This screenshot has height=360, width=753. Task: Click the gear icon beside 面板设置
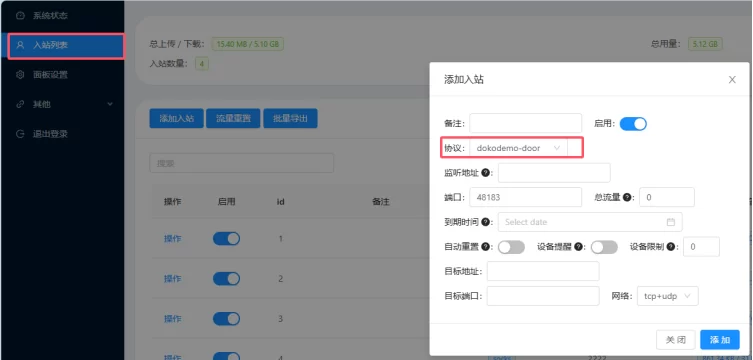click(x=20, y=75)
